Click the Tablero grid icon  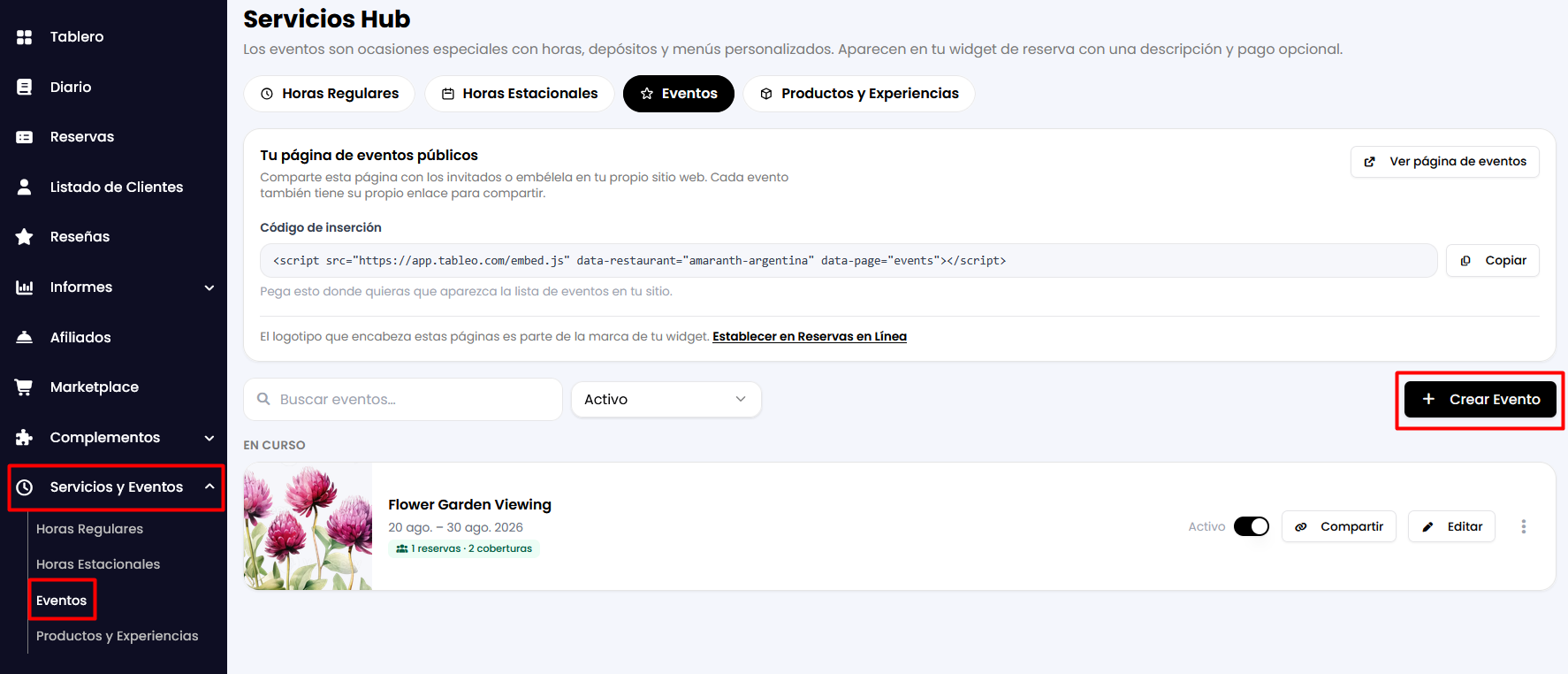coord(25,37)
